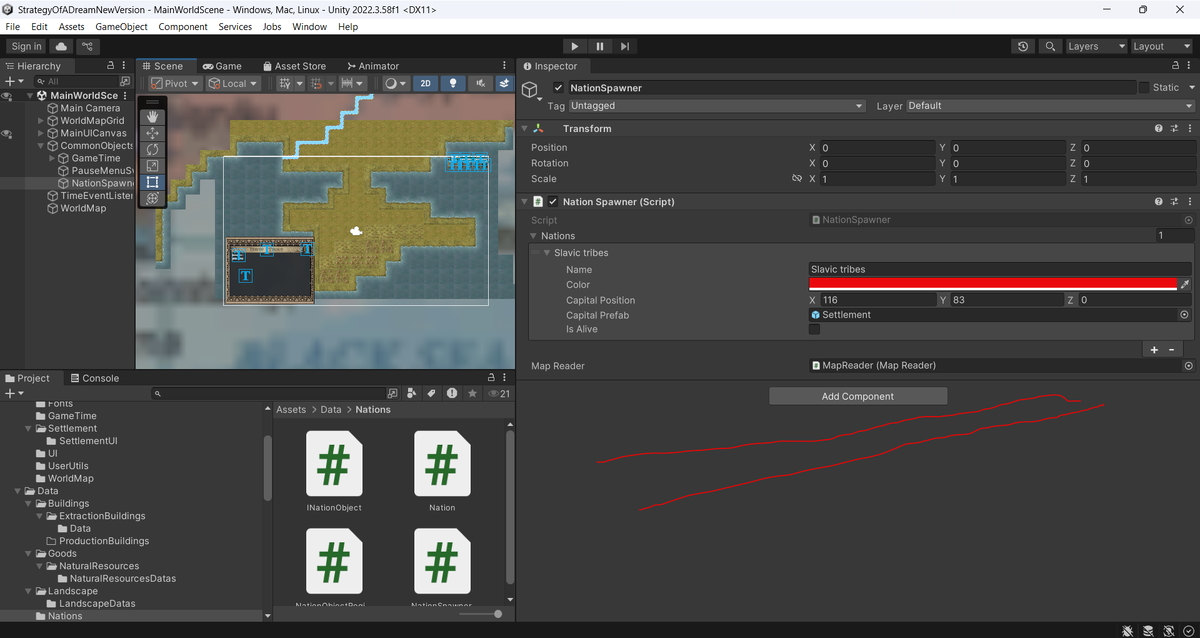This screenshot has width=1200, height=638.
Task: Click the Name field Slavic tribes
Action: point(1000,270)
